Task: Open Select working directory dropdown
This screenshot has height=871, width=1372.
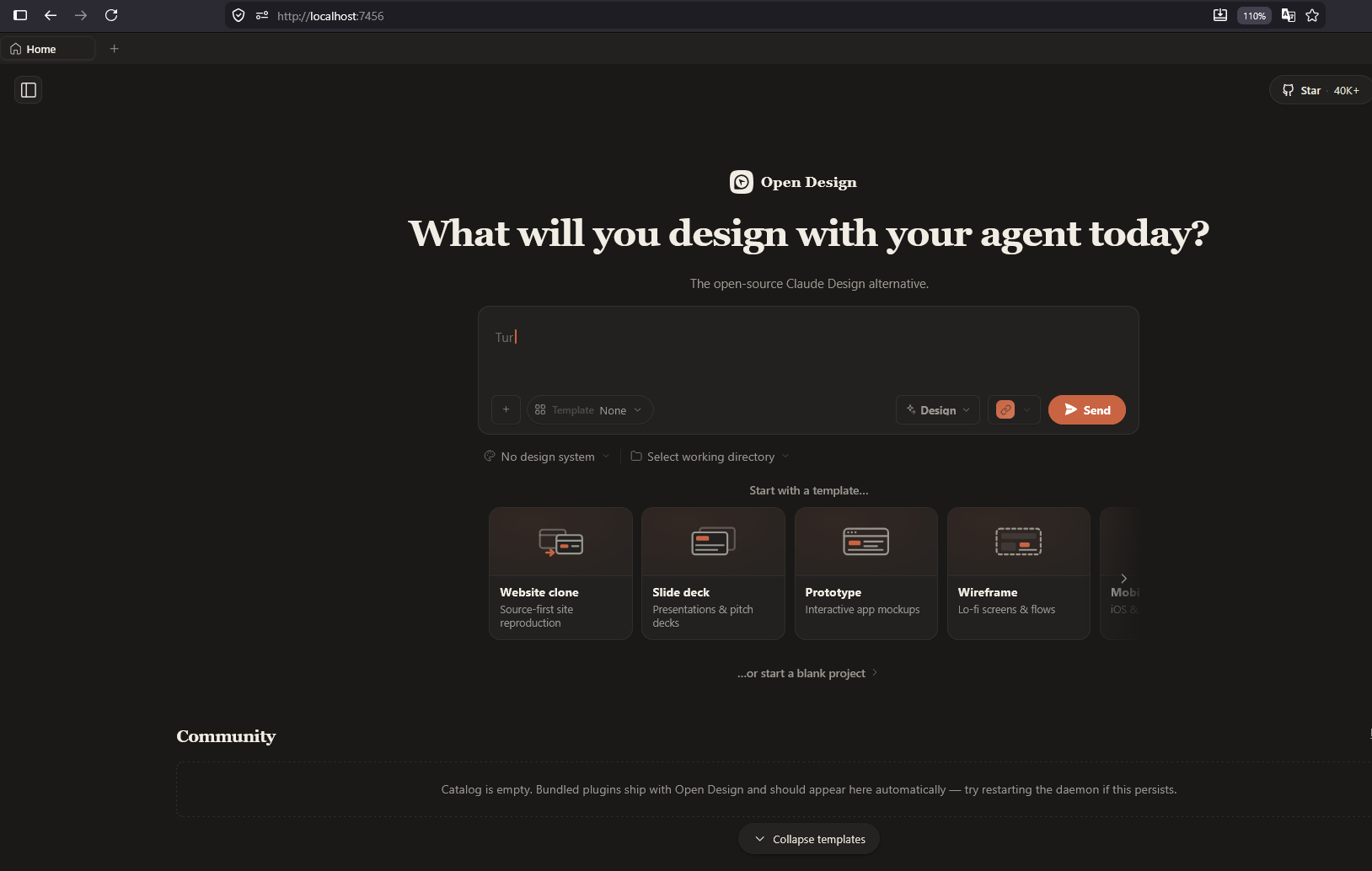Action: (x=710, y=457)
